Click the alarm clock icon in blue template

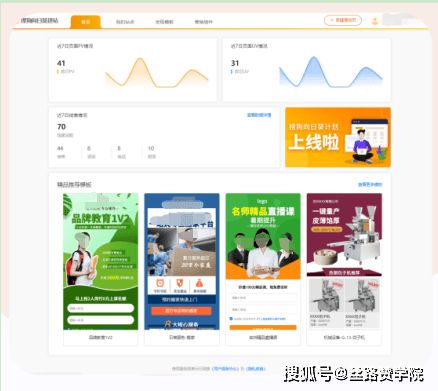click(x=160, y=283)
